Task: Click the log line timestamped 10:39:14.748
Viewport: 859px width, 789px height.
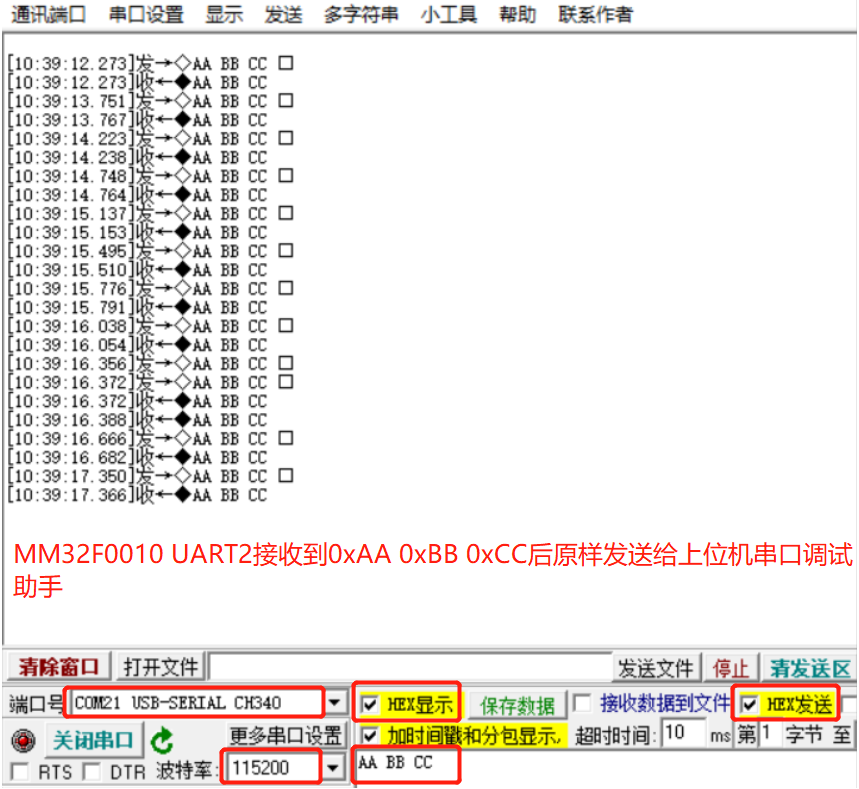Action: 150,176
